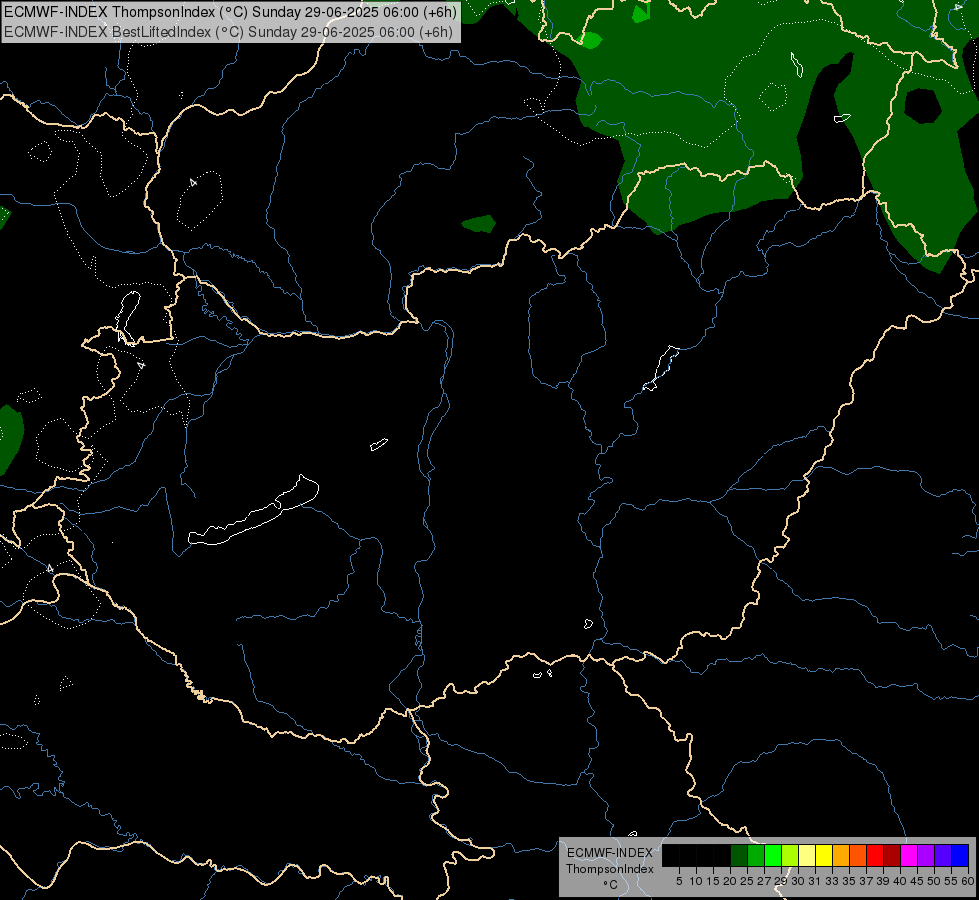Click the legend tick value 40
The image size is (979, 900).
point(900,881)
